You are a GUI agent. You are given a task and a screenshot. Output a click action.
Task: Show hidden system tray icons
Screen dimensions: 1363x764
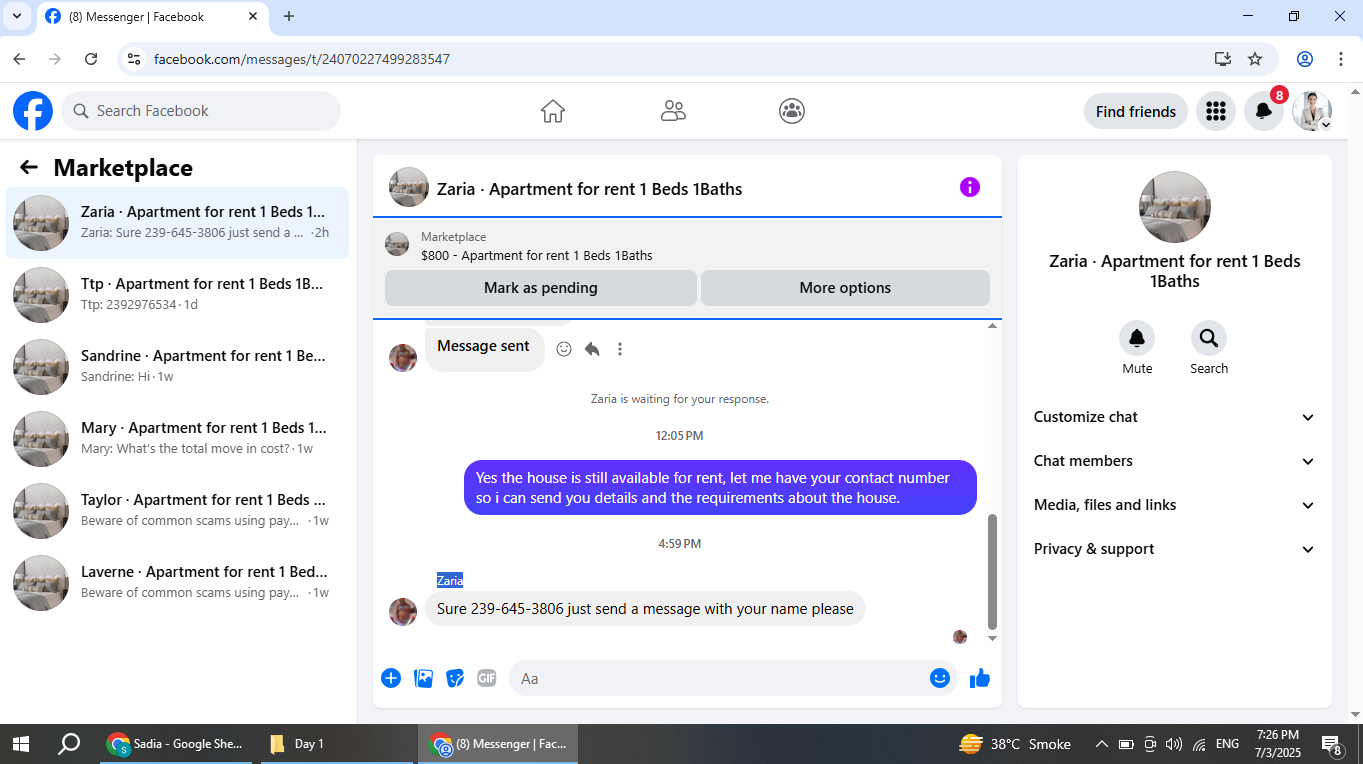1102,744
